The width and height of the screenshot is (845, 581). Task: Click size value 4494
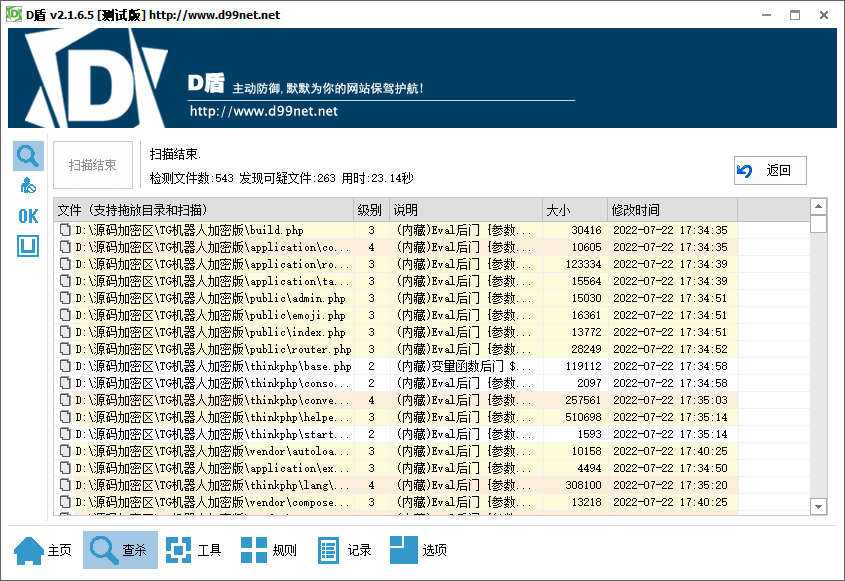589,468
